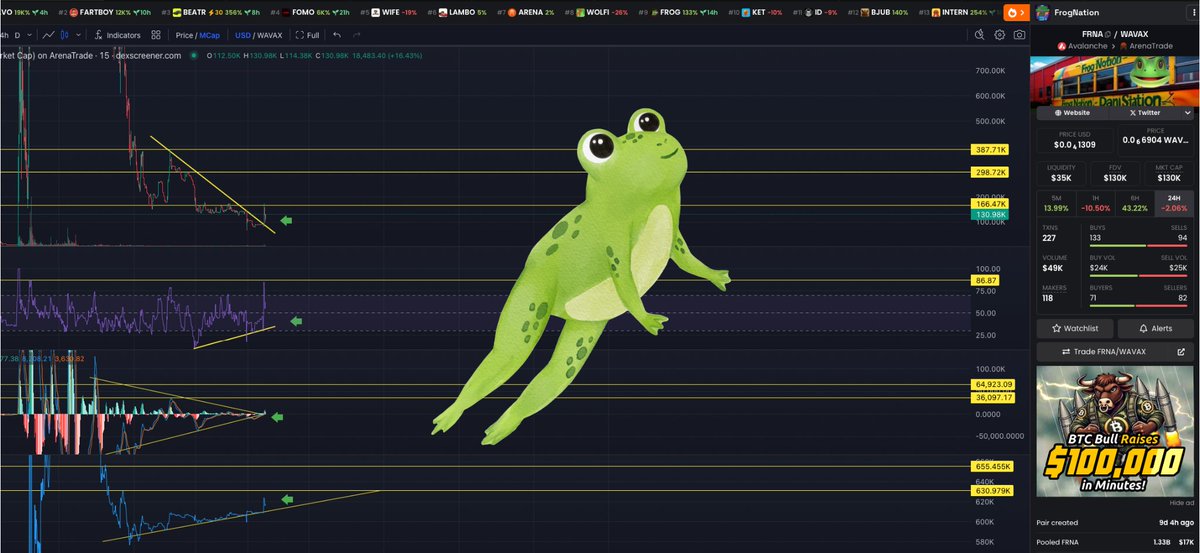The width and height of the screenshot is (1200, 553).
Task: Redo the last chart action
Action: pyautogui.click(x=358, y=35)
